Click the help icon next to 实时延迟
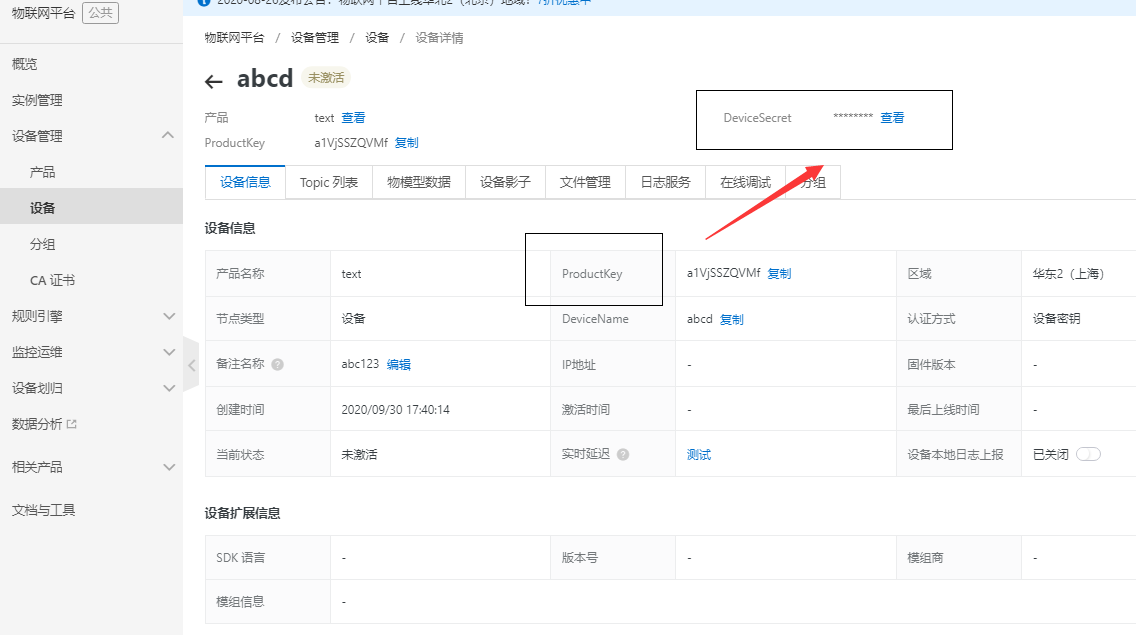 623,453
